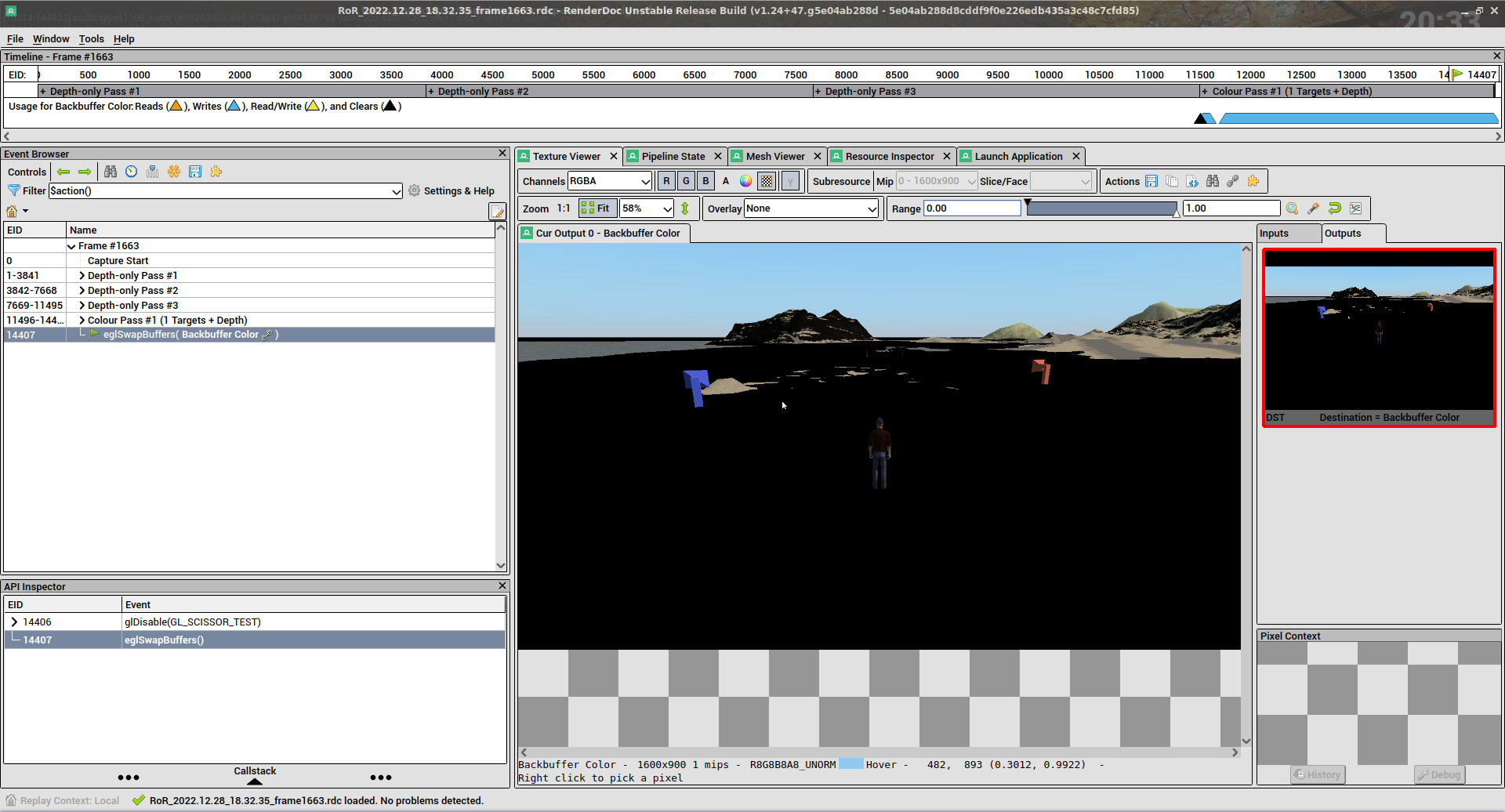
Task: Click the DST Backbuffer Color output thumbnail
Action: 1379,332
